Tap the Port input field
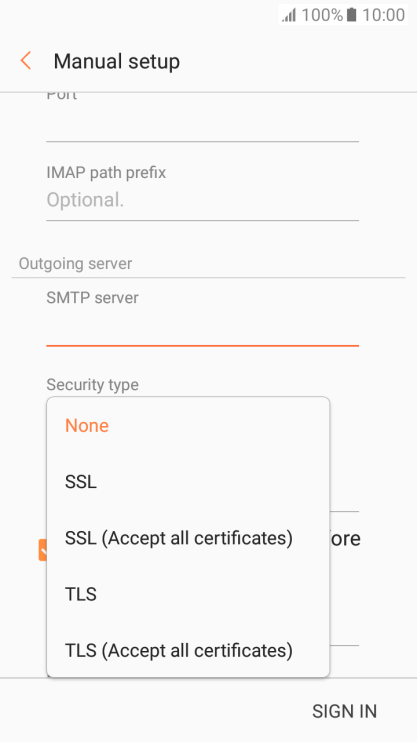 pyautogui.click(x=202, y=123)
